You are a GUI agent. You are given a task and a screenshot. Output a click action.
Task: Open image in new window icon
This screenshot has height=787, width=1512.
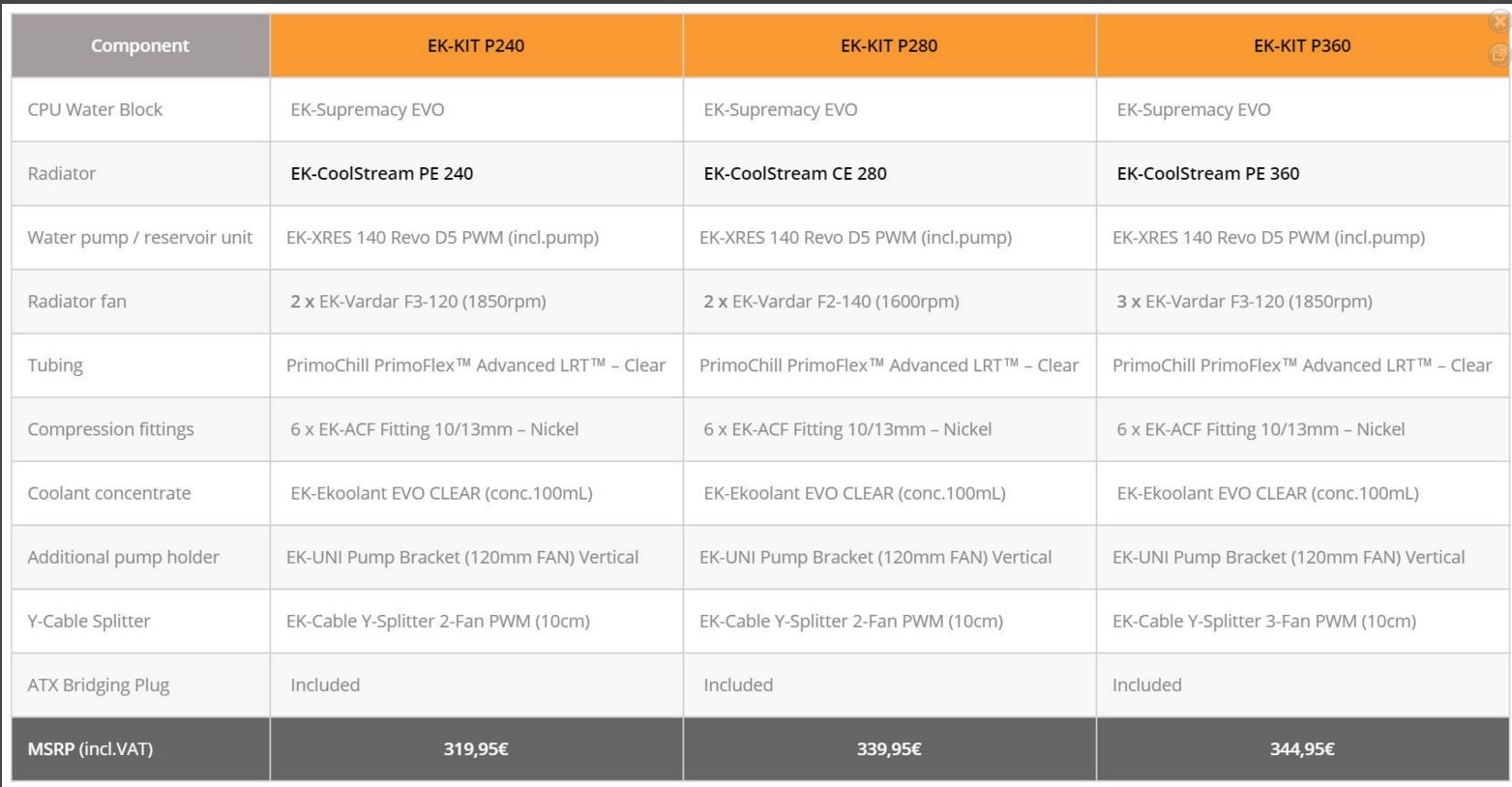1499,55
